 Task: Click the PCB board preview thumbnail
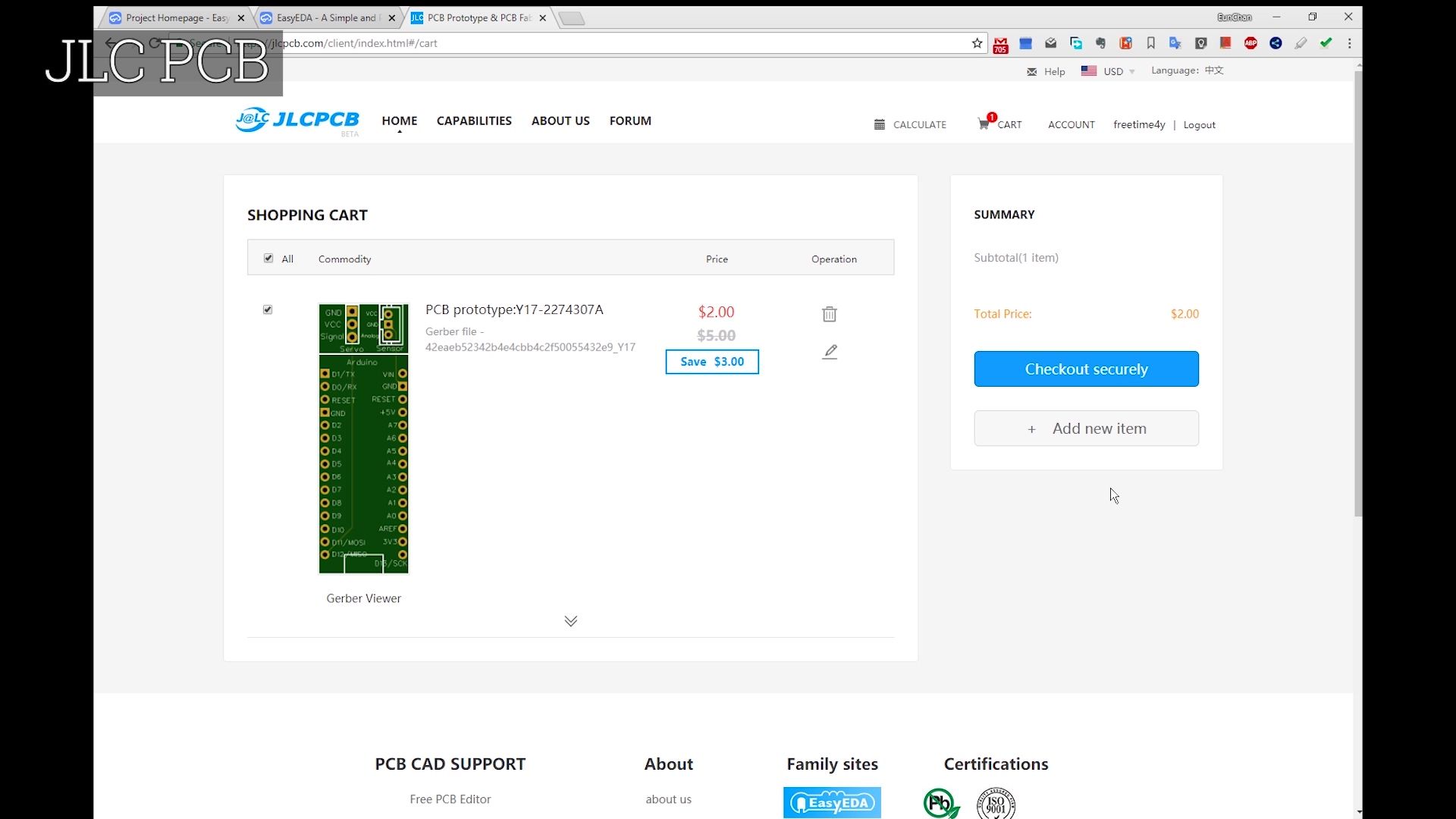point(363,438)
